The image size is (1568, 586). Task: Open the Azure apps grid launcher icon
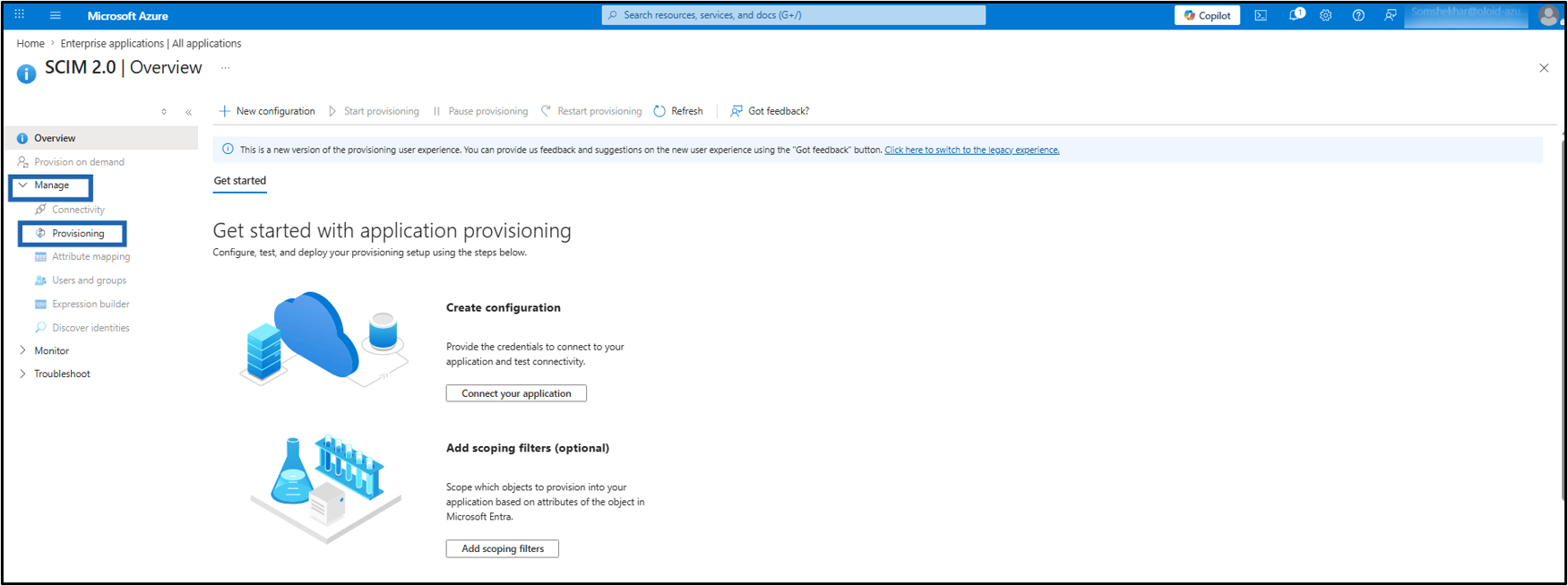coord(19,14)
